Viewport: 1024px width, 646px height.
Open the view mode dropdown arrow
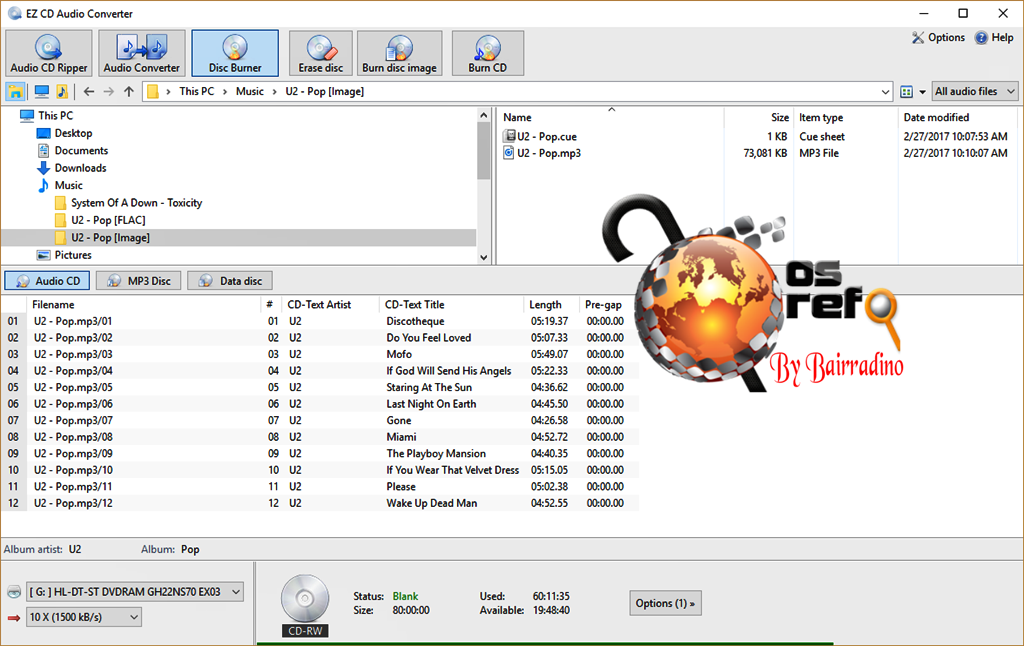coord(922,92)
